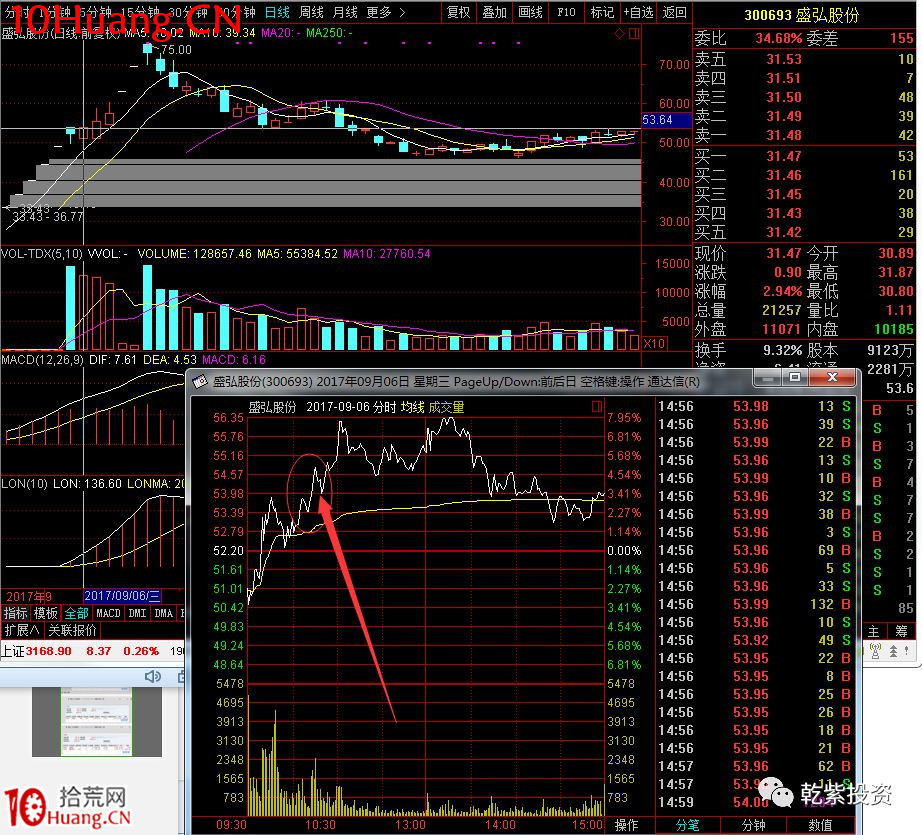Select the 分钟 minute tab
This screenshot has width=922, height=835.
[x=754, y=826]
